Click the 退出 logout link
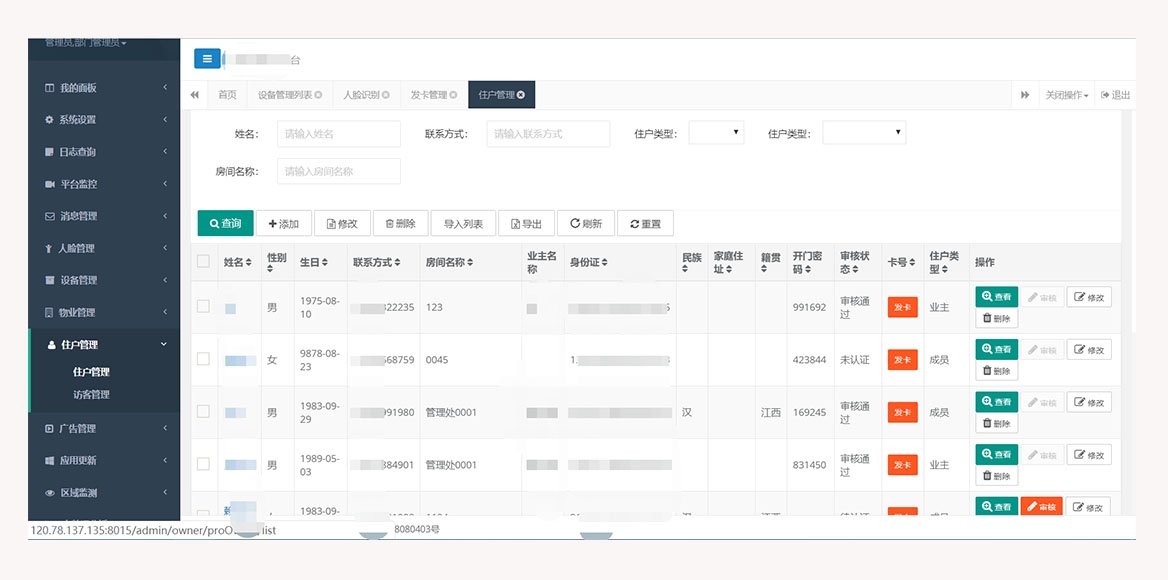 click(x=1115, y=96)
